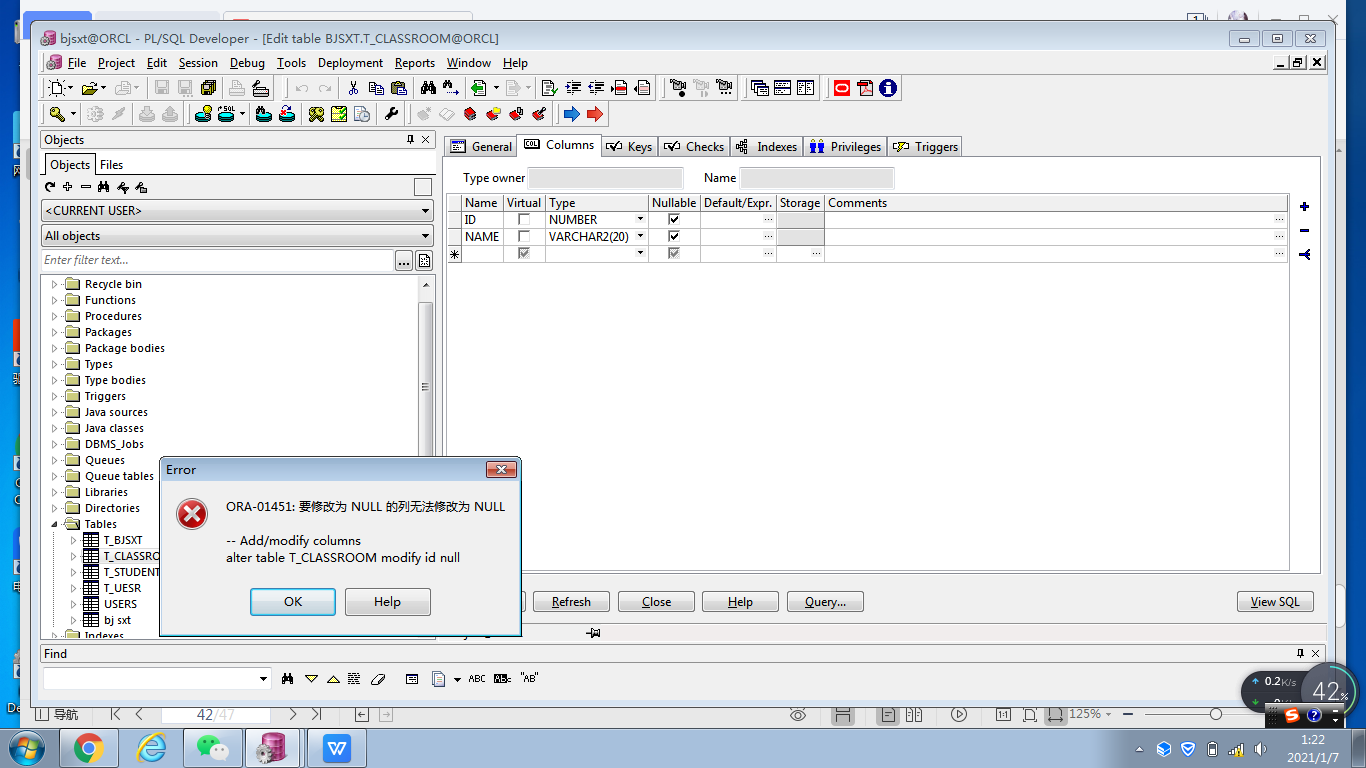Click the wrench Preferences icon
Viewport: 1366px width, 768px height.
pyautogui.click(x=391, y=114)
